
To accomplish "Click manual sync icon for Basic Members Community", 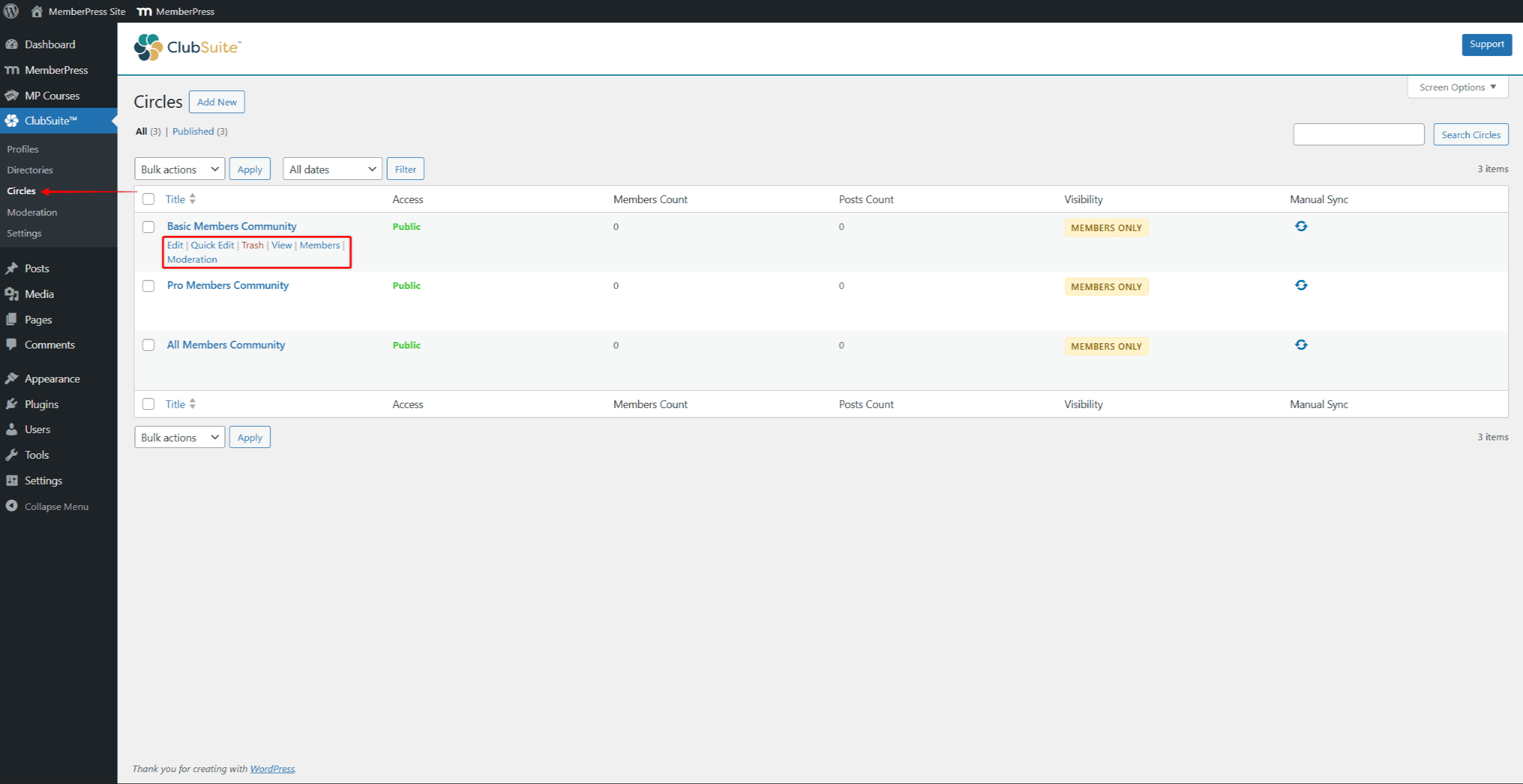I will click(1301, 226).
